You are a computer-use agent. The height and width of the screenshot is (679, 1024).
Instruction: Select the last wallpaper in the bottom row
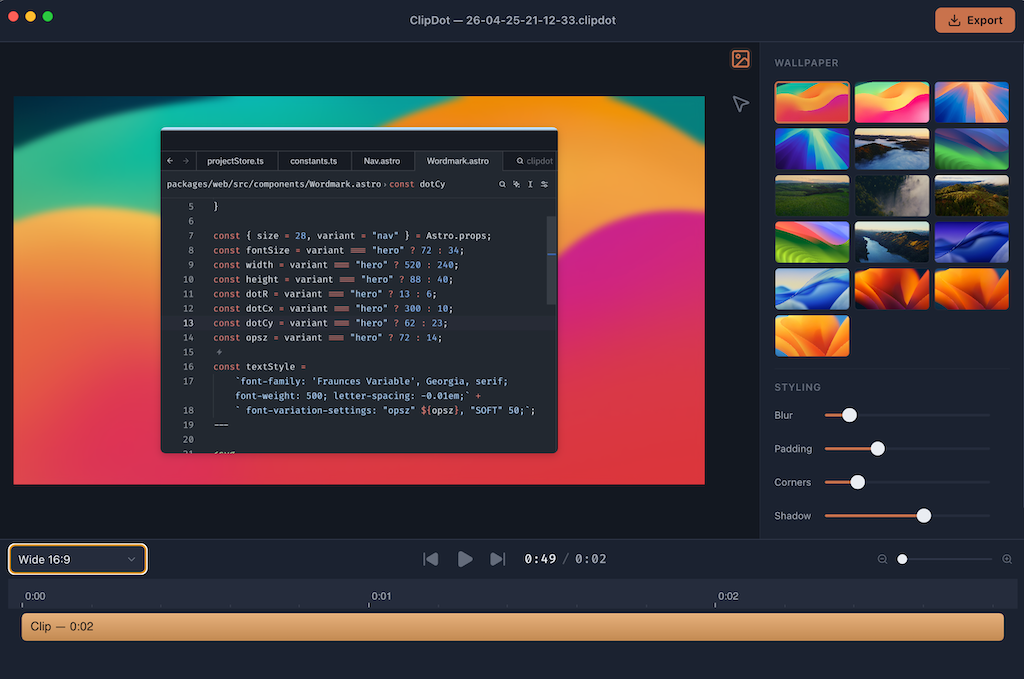(812, 336)
